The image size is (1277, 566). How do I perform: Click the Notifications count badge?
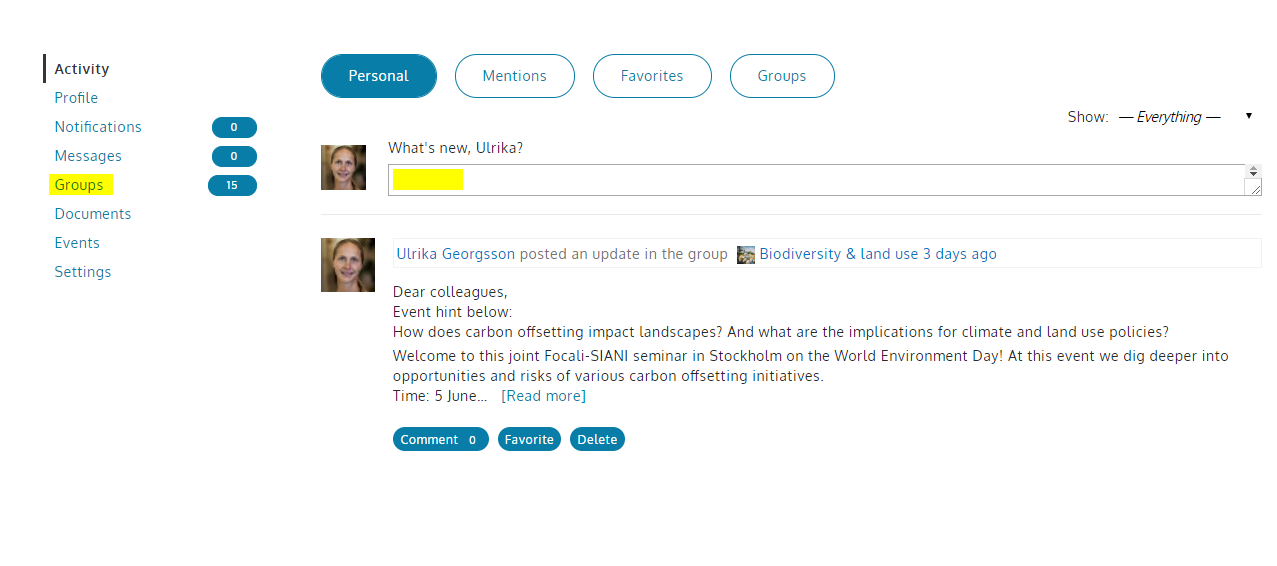tap(234, 127)
